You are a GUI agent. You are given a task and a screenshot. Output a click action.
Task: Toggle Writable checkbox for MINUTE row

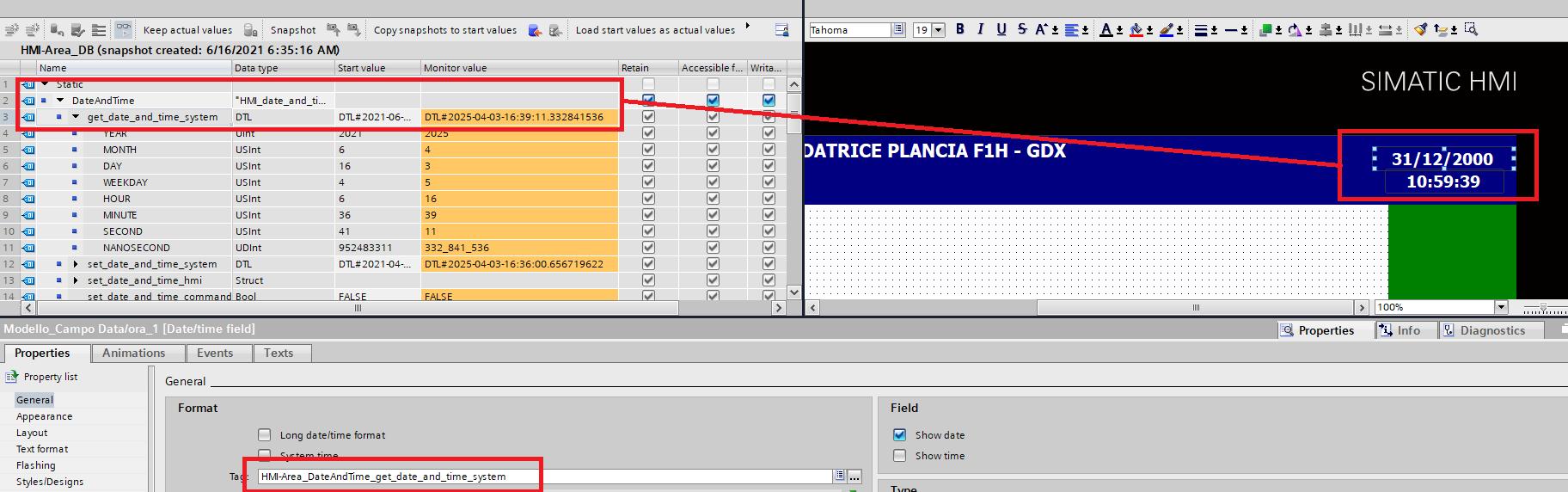point(769,215)
